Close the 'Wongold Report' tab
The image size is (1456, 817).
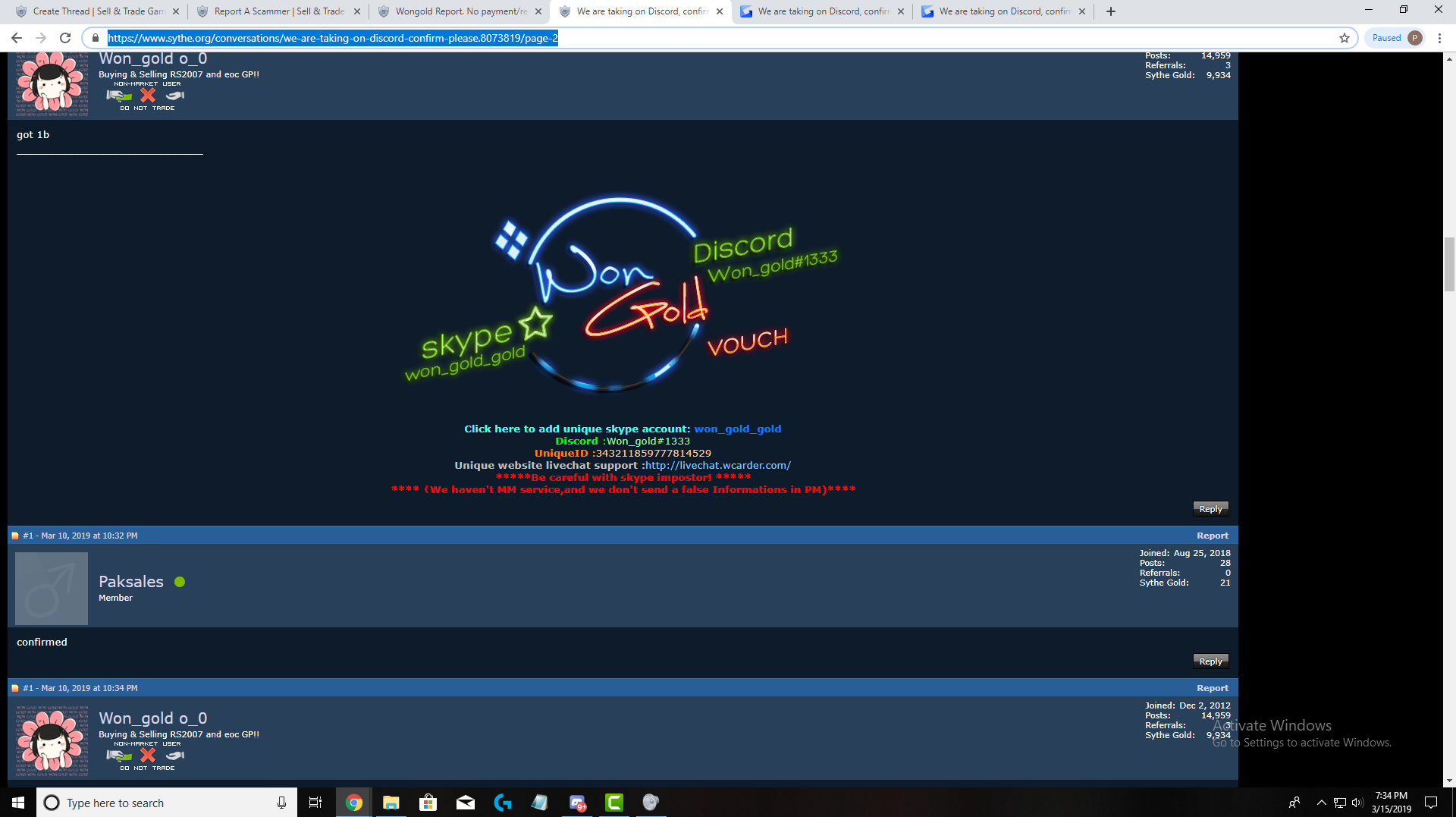538,11
